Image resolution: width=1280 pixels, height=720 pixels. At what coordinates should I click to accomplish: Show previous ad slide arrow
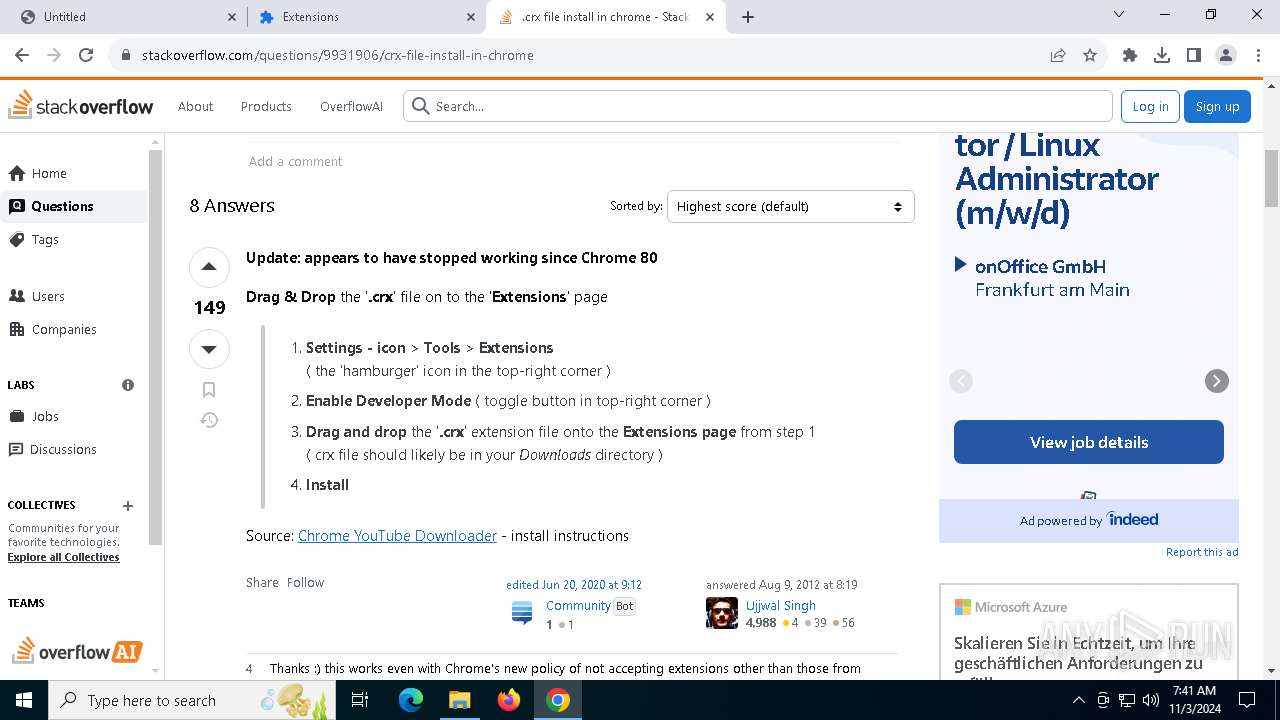pos(961,381)
